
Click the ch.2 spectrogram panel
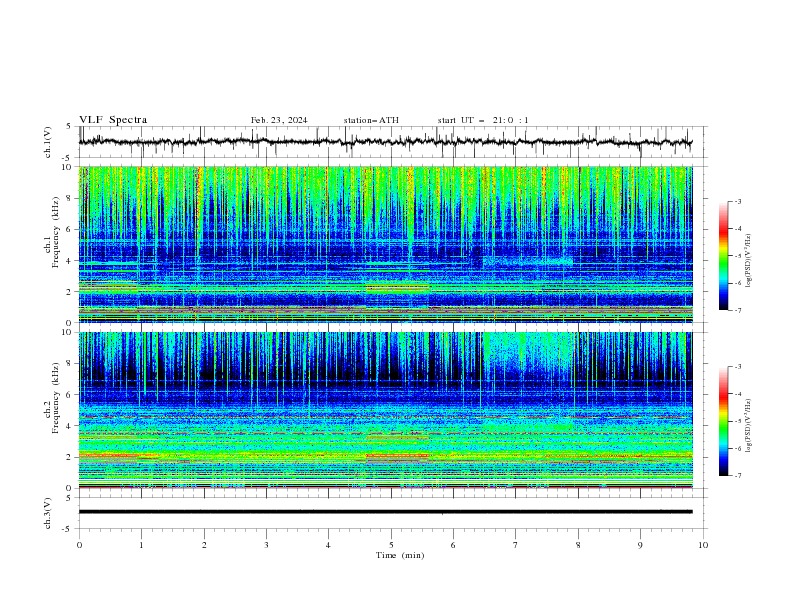pyautogui.click(x=385, y=410)
